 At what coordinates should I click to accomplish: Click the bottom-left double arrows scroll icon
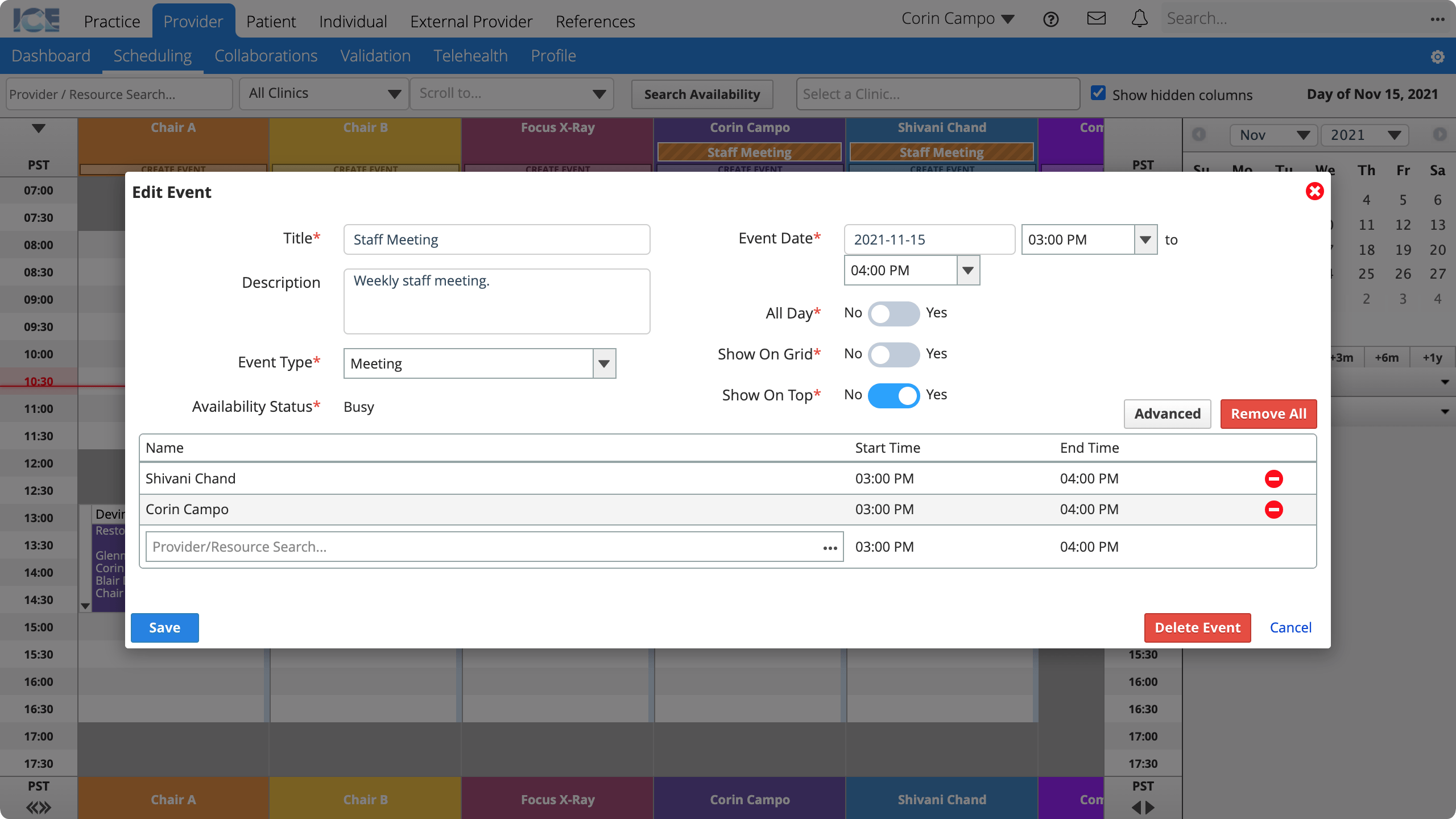[x=39, y=808]
